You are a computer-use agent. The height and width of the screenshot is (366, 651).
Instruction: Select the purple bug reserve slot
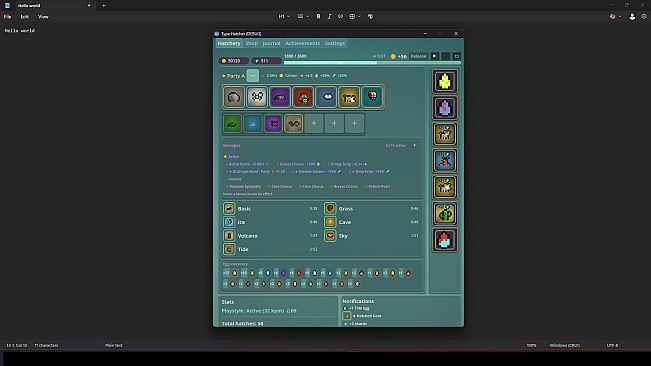click(x=273, y=124)
